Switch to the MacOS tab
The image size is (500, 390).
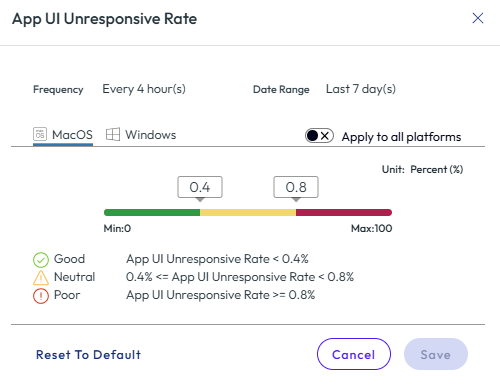(x=63, y=135)
